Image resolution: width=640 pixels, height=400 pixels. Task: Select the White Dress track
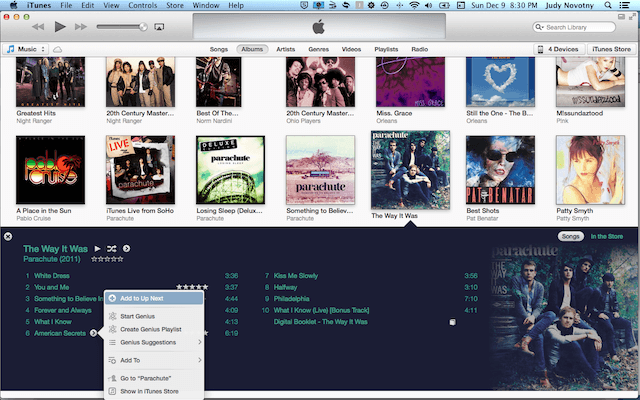tap(51, 276)
